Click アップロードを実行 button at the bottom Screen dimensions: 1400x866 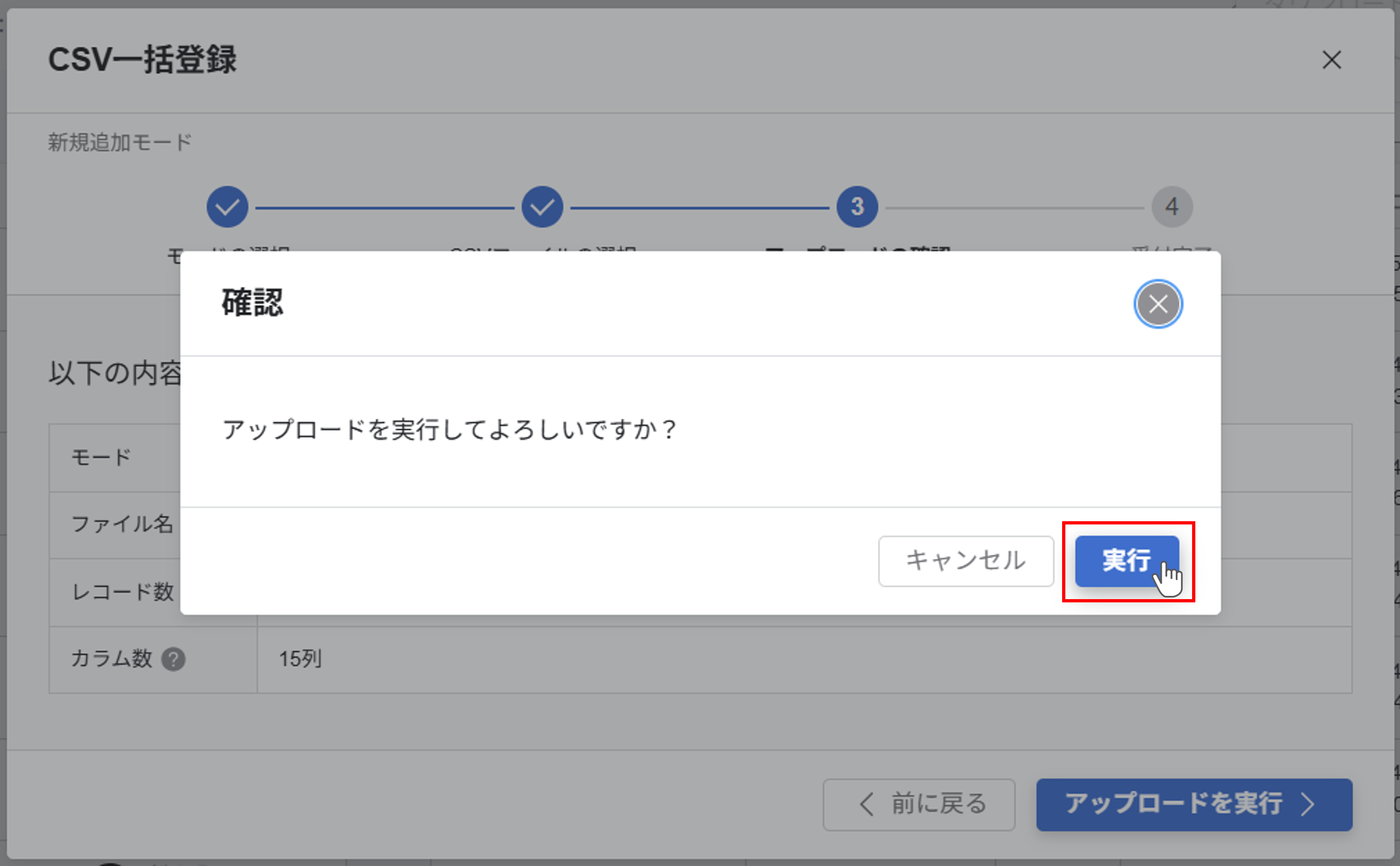click(1194, 804)
